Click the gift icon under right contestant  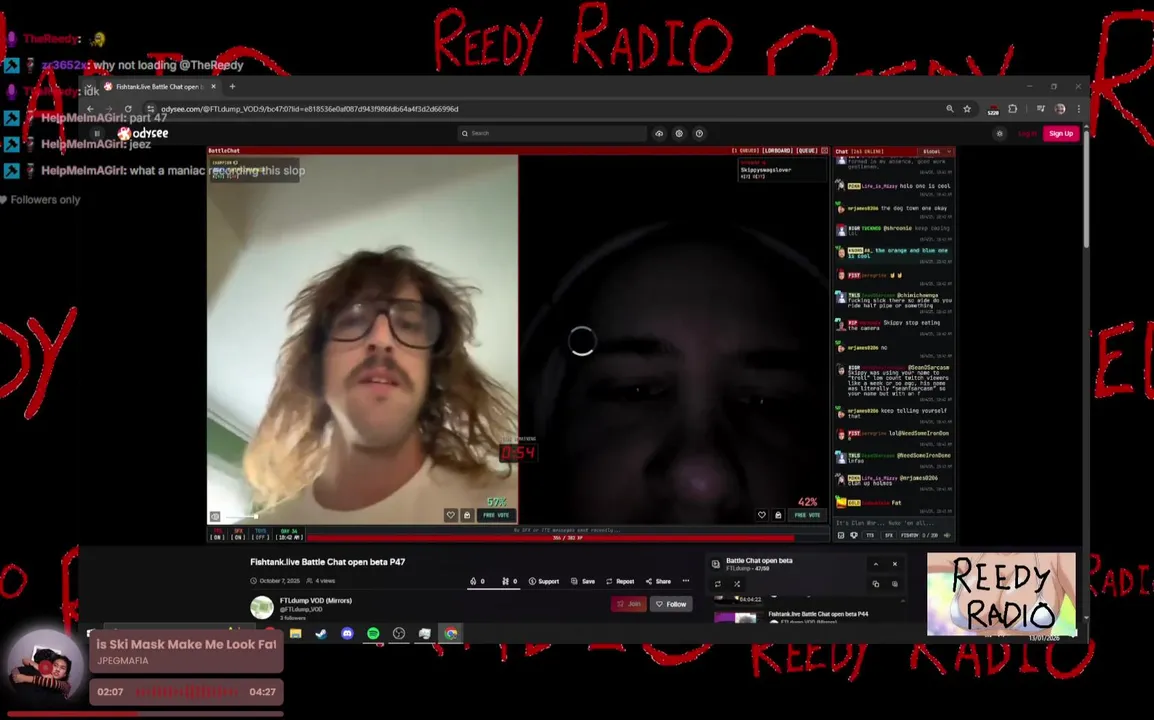[778, 515]
